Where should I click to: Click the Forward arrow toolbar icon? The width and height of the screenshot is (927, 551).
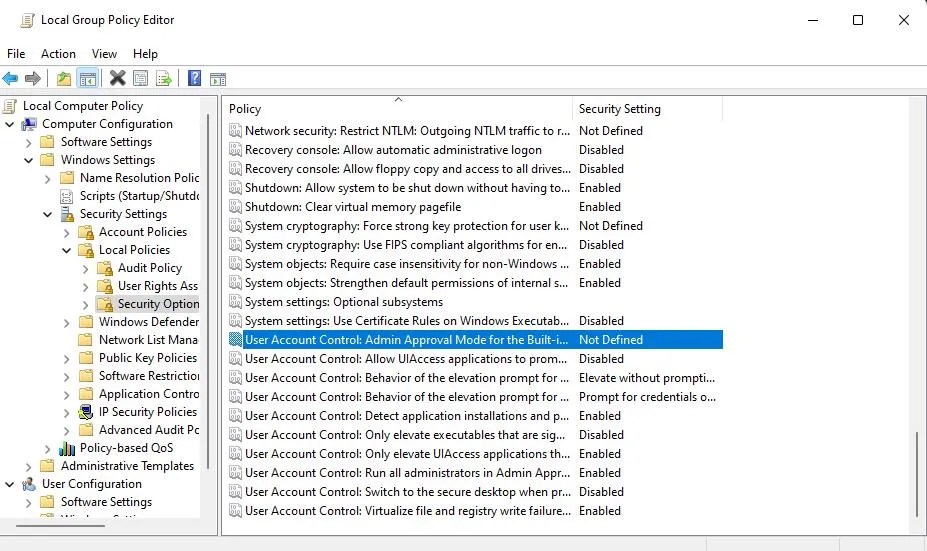tap(33, 78)
